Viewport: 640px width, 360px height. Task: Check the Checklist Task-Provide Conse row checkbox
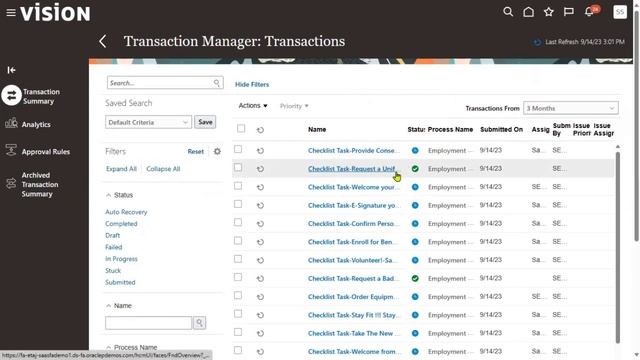(x=238, y=149)
